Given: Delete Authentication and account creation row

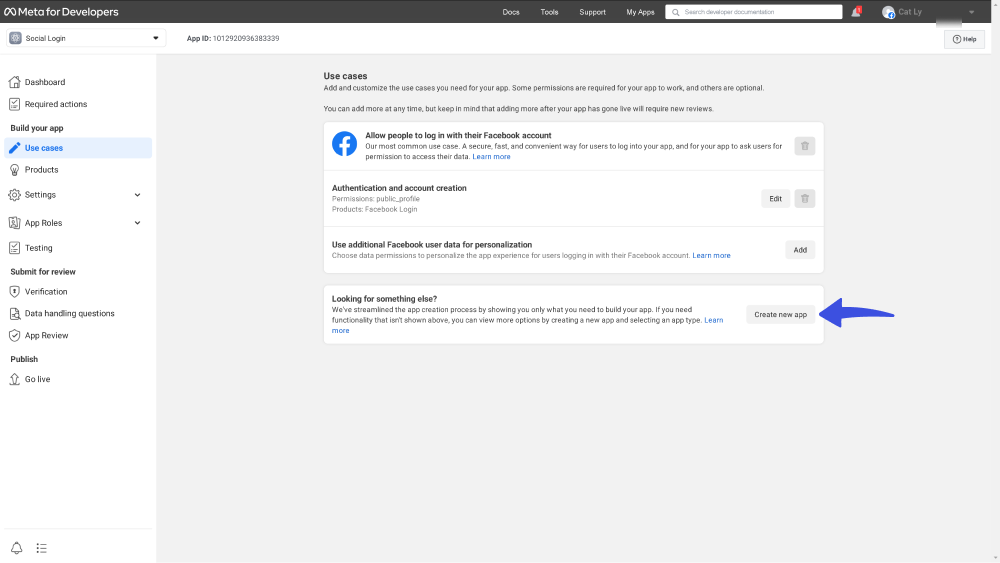Looking at the screenshot, I should coord(805,199).
